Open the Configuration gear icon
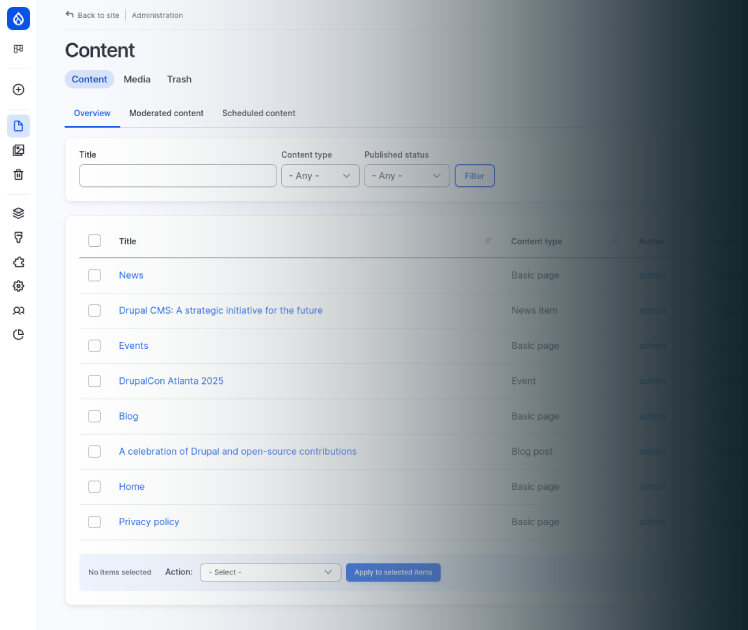 [x=18, y=286]
